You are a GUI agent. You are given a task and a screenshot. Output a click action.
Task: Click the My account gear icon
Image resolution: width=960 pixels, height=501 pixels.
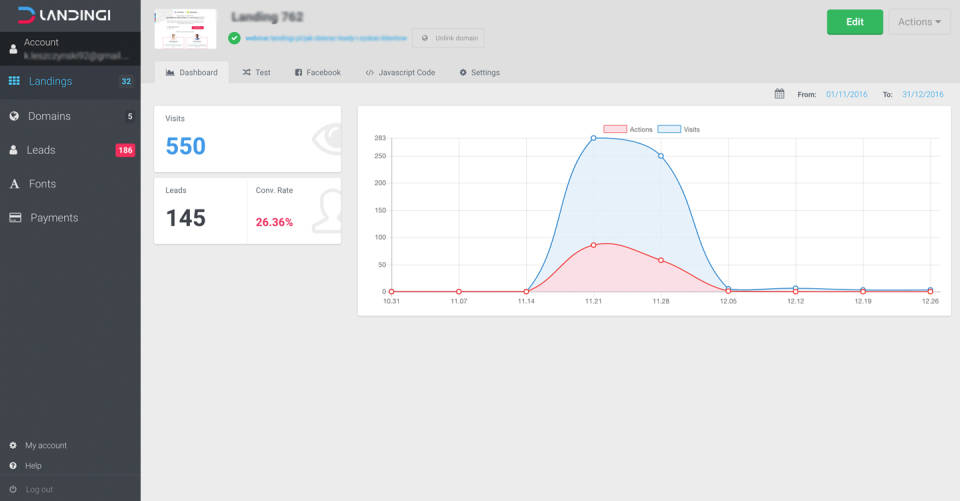coord(13,445)
